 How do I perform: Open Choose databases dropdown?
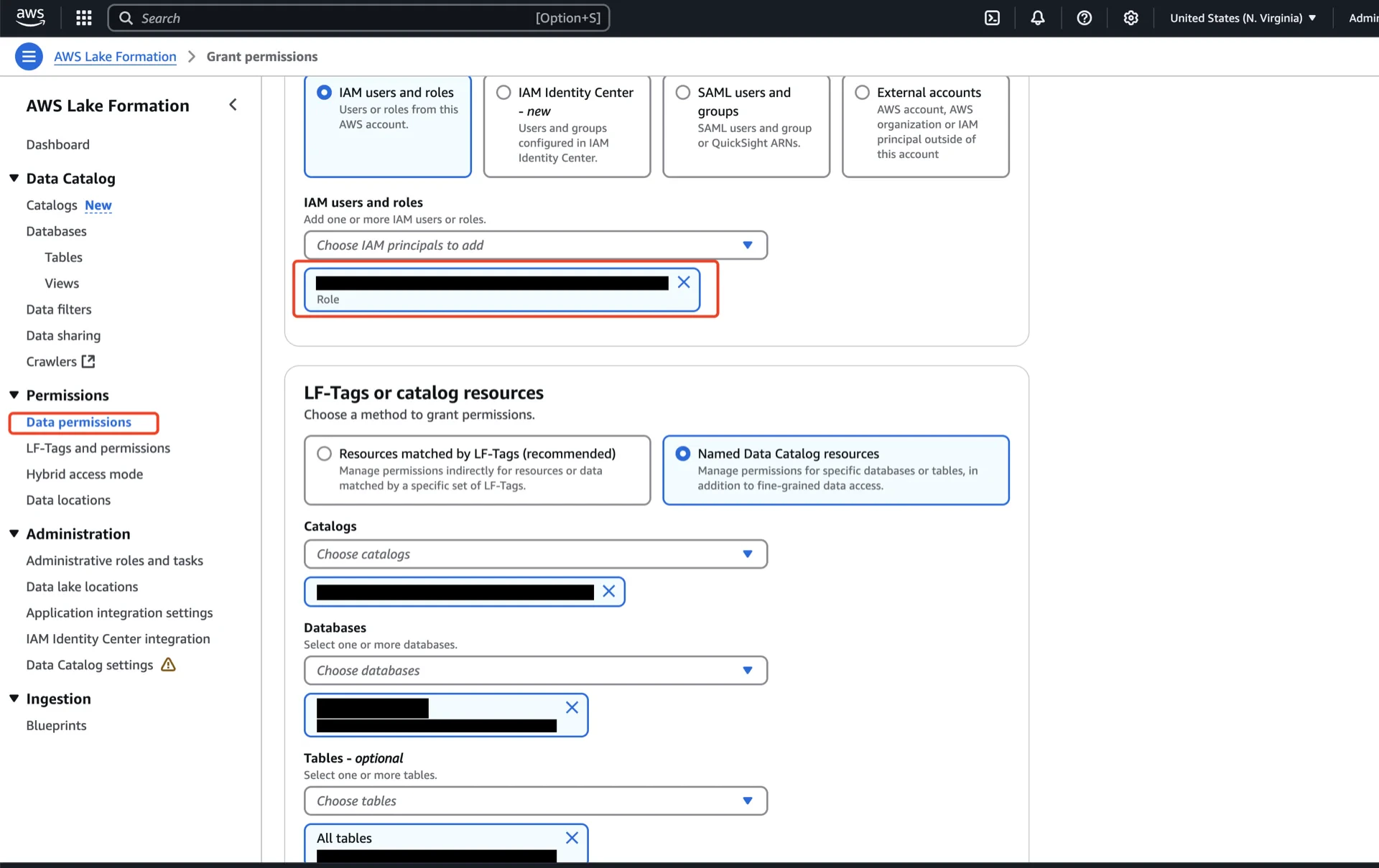click(536, 671)
